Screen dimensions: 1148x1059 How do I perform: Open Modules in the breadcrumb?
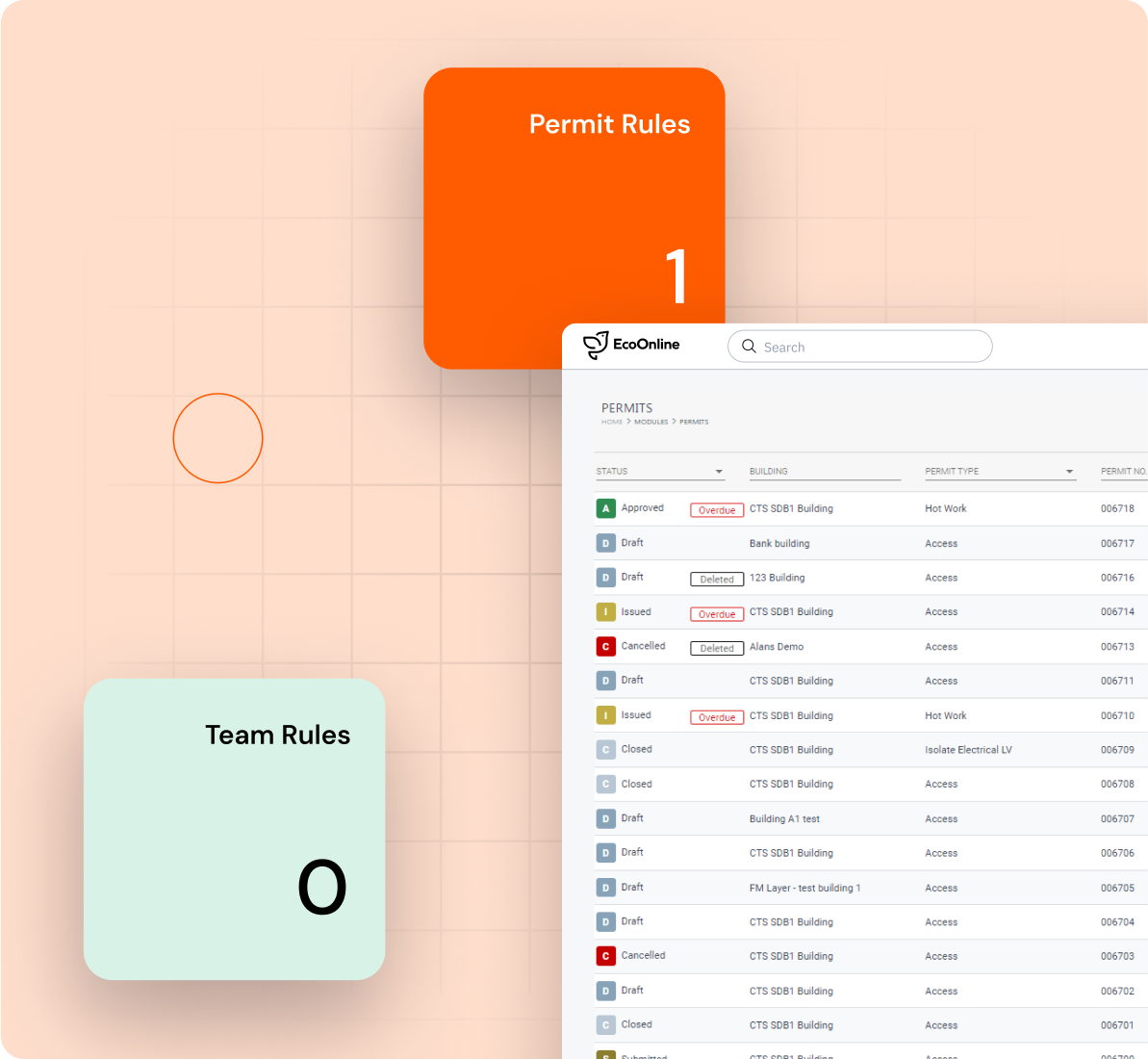point(651,422)
